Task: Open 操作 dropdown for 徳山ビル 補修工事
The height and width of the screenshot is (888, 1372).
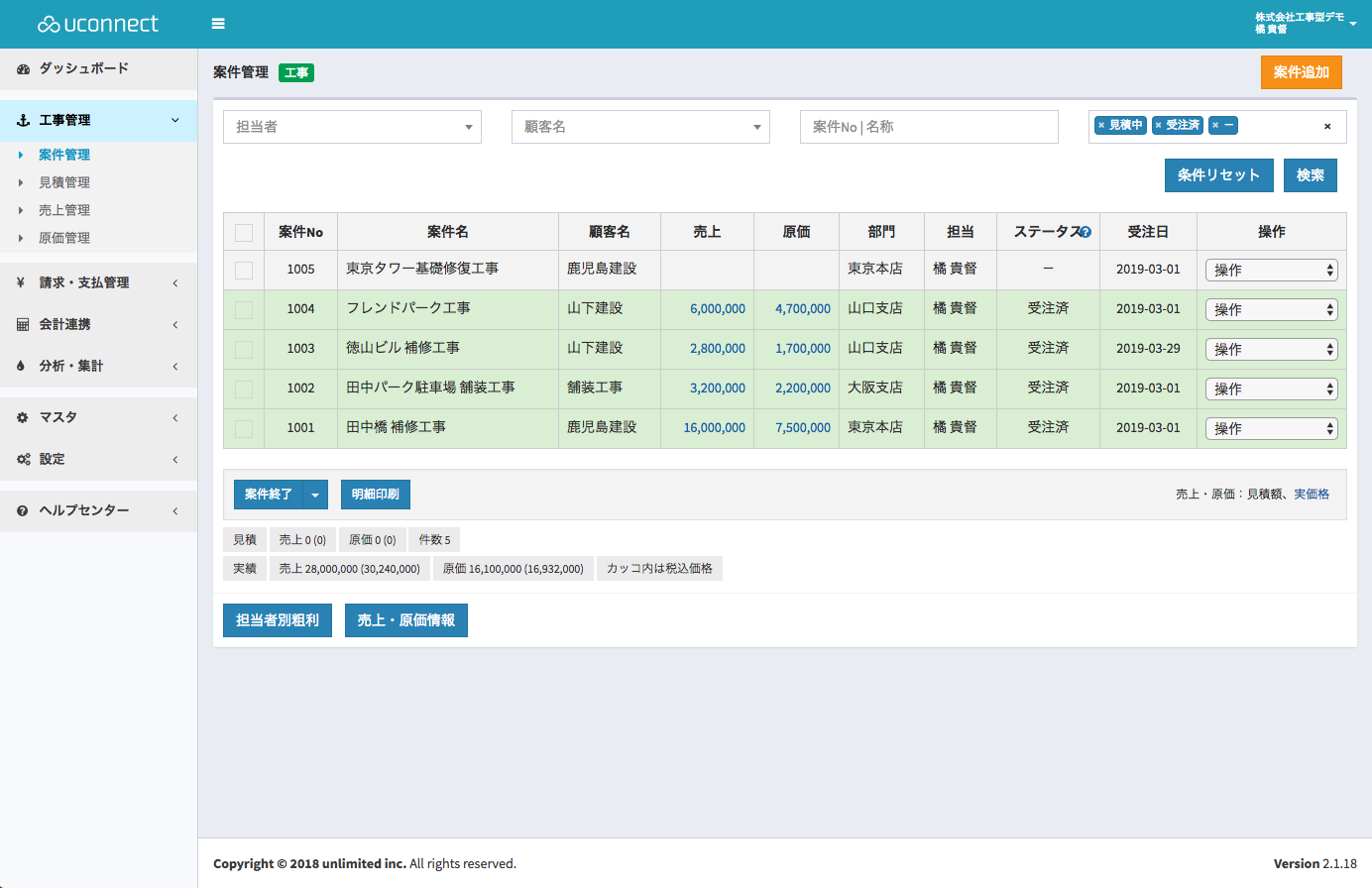Action: click(x=1271, y=349)
